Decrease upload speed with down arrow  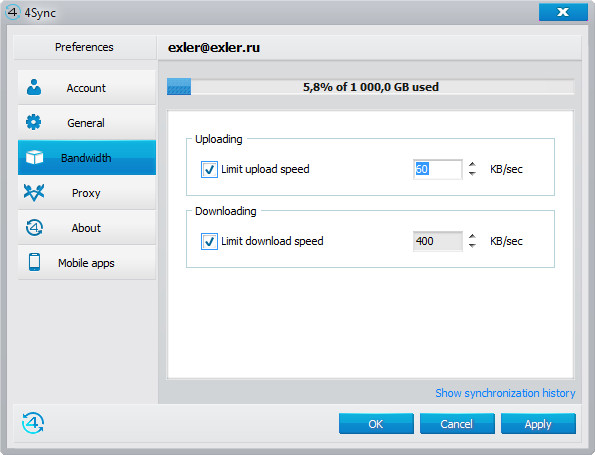[472, 173]
